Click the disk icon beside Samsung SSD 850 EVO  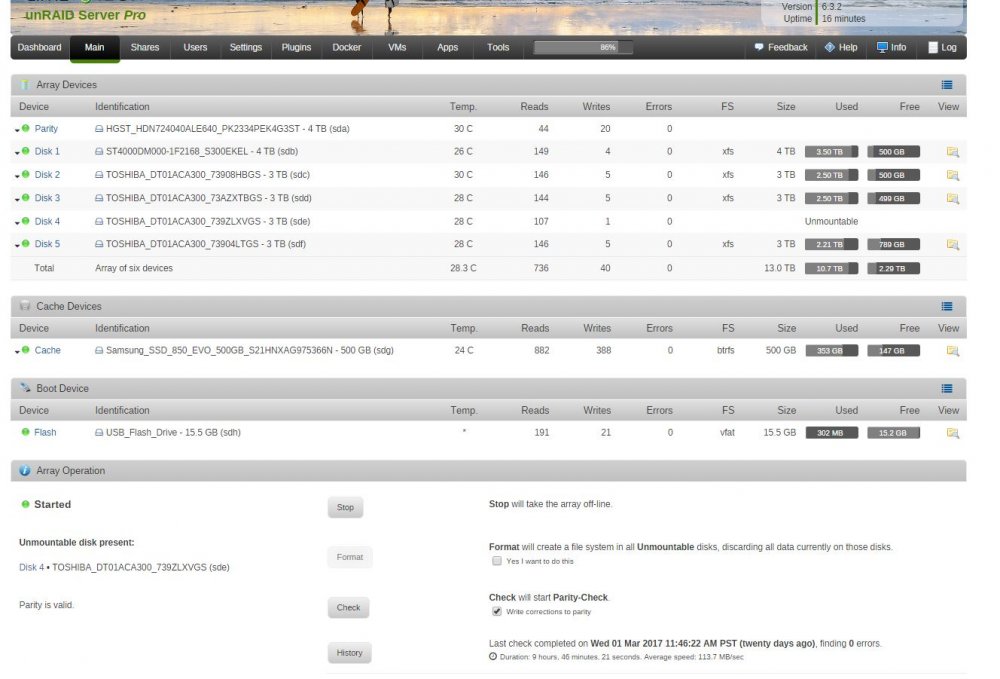point(99,351)
